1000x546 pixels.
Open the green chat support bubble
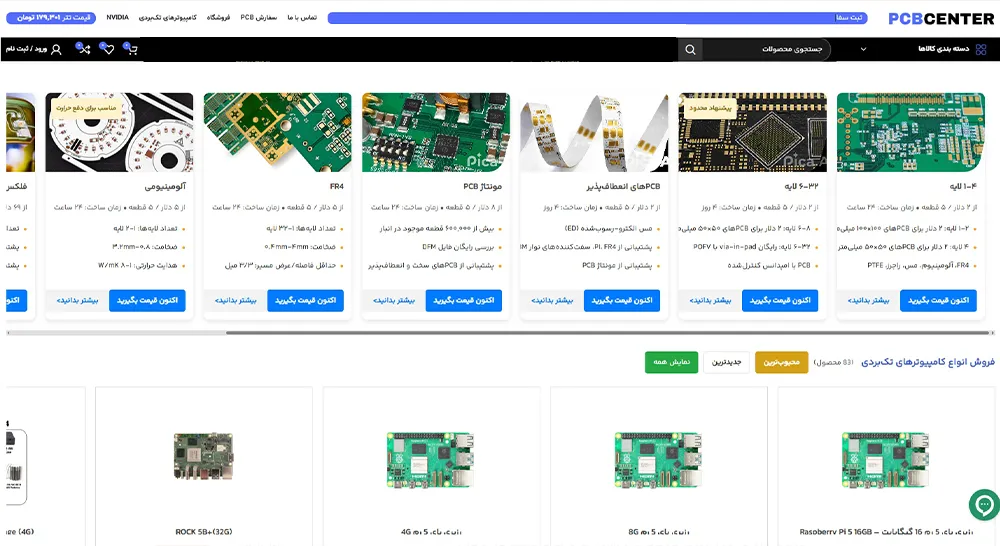(984, 505)
